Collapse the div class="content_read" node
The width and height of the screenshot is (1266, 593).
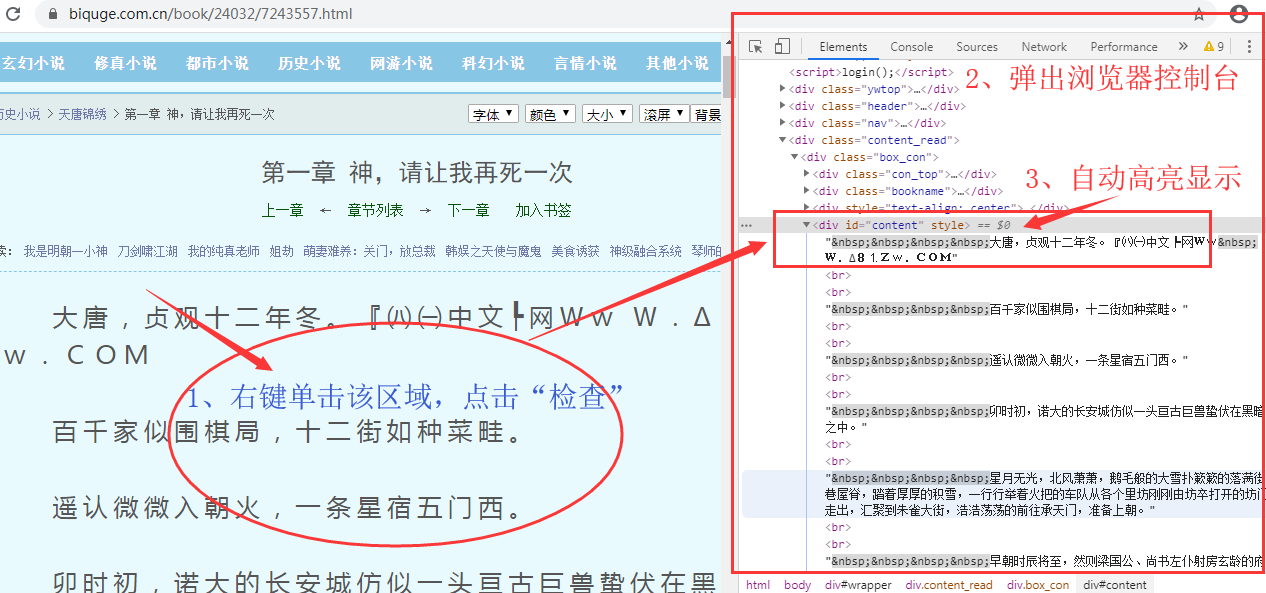[x=783, y=140]
